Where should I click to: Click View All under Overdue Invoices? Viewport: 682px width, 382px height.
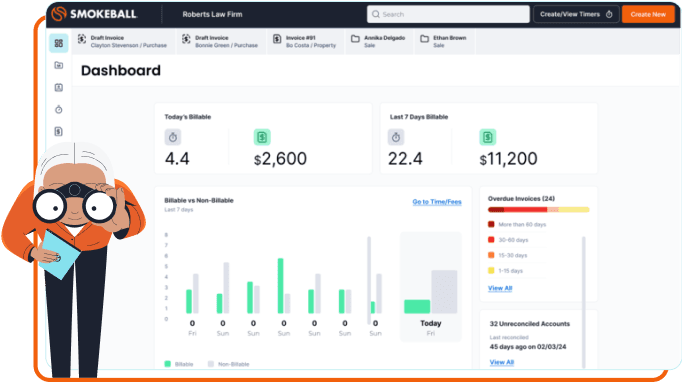[500, 288]
